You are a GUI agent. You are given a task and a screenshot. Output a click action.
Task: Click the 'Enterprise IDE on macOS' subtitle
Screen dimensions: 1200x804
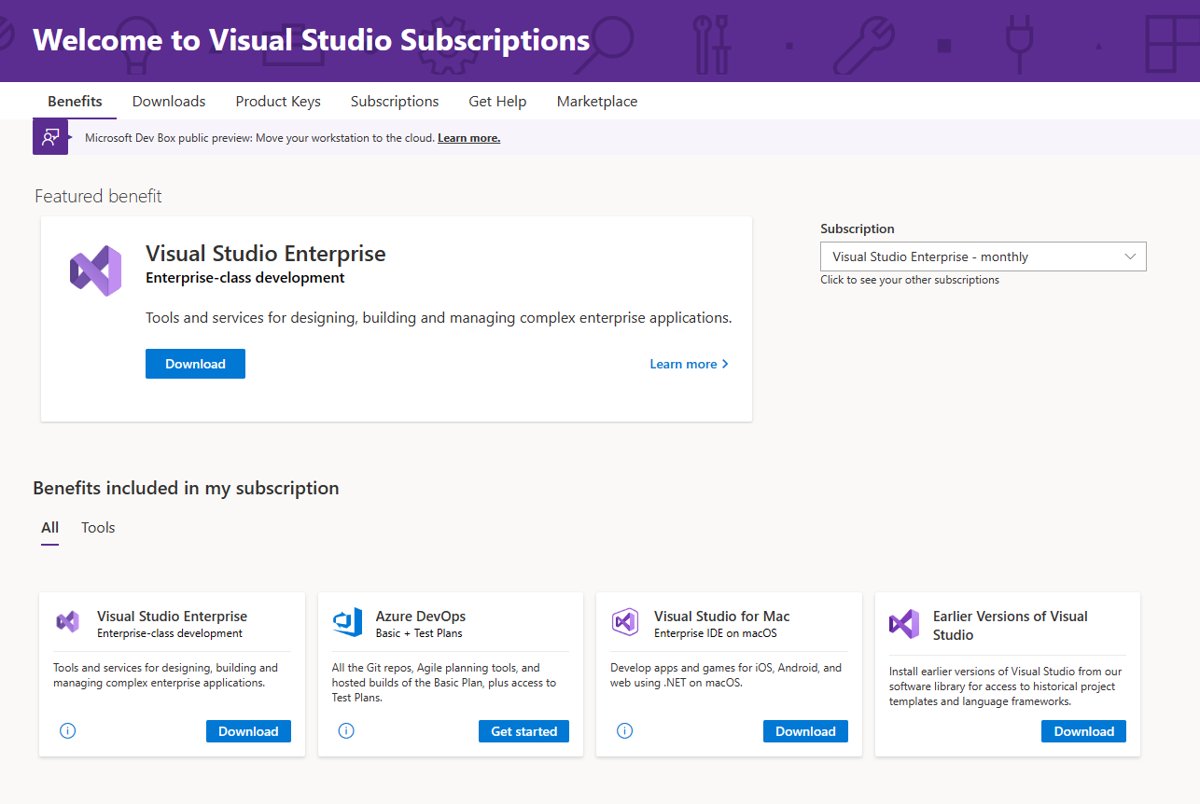[715, 633]
